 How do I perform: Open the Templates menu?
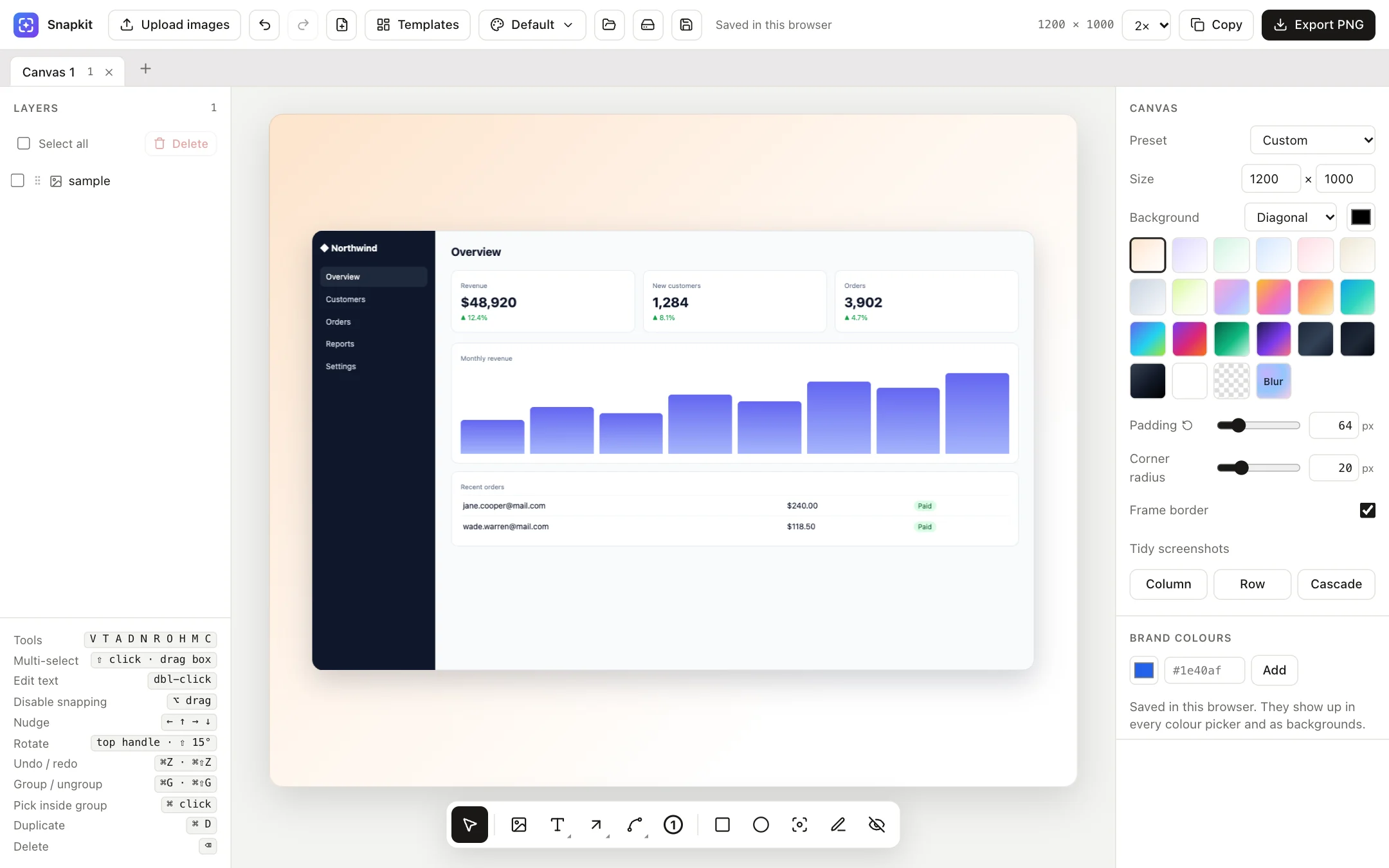417,24
